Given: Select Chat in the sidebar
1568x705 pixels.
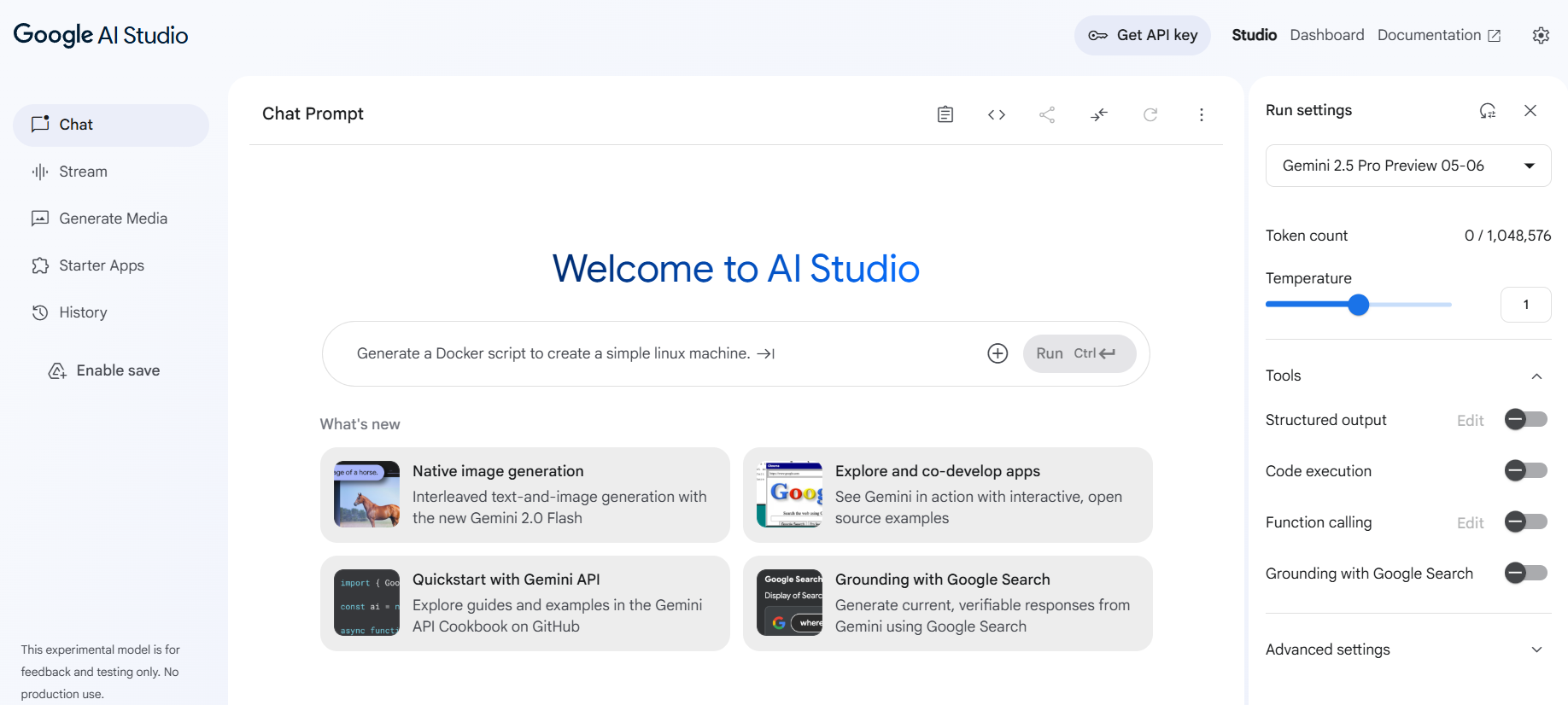Looking at the screenshot, I should [x=111, y=125].
